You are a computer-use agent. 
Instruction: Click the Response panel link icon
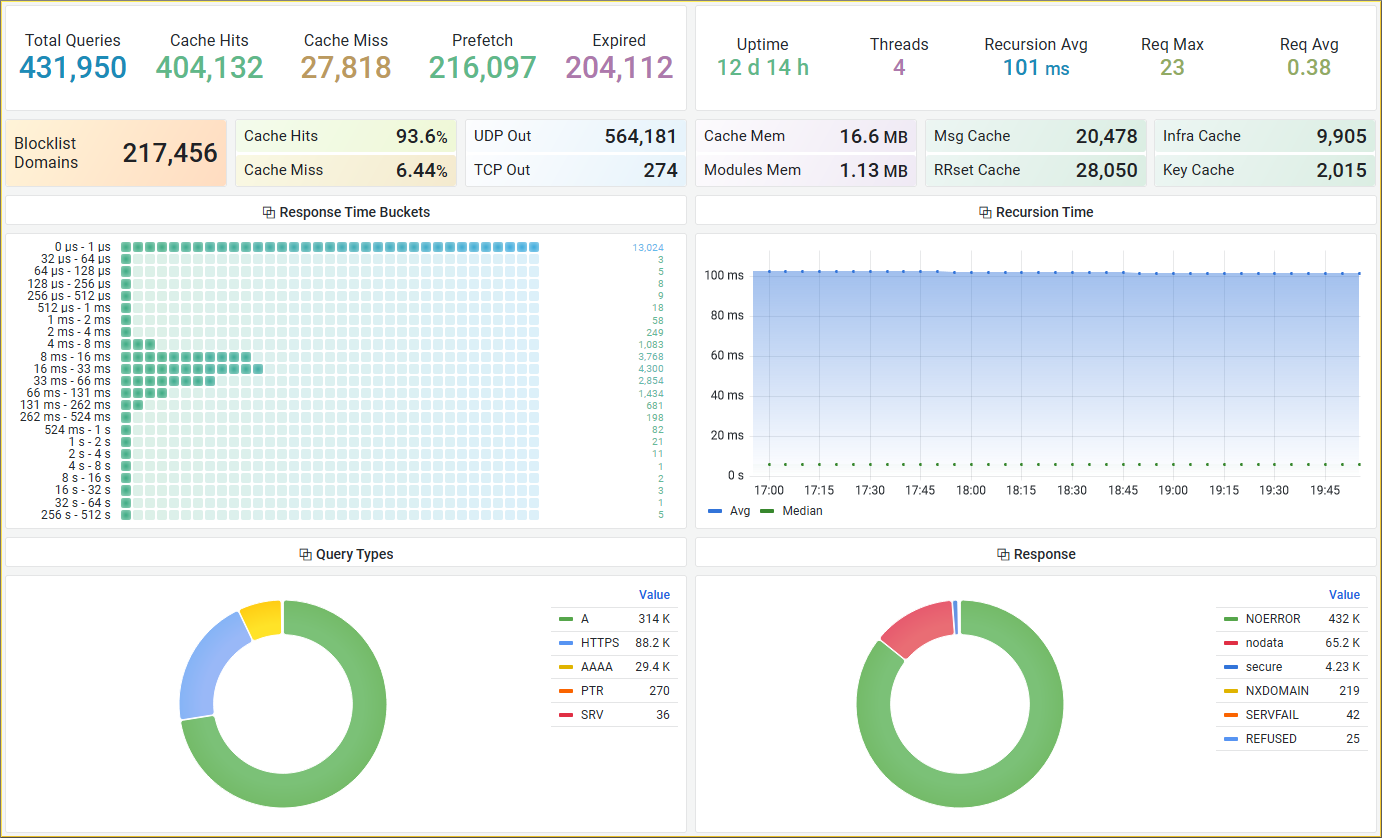[1003, 554]
